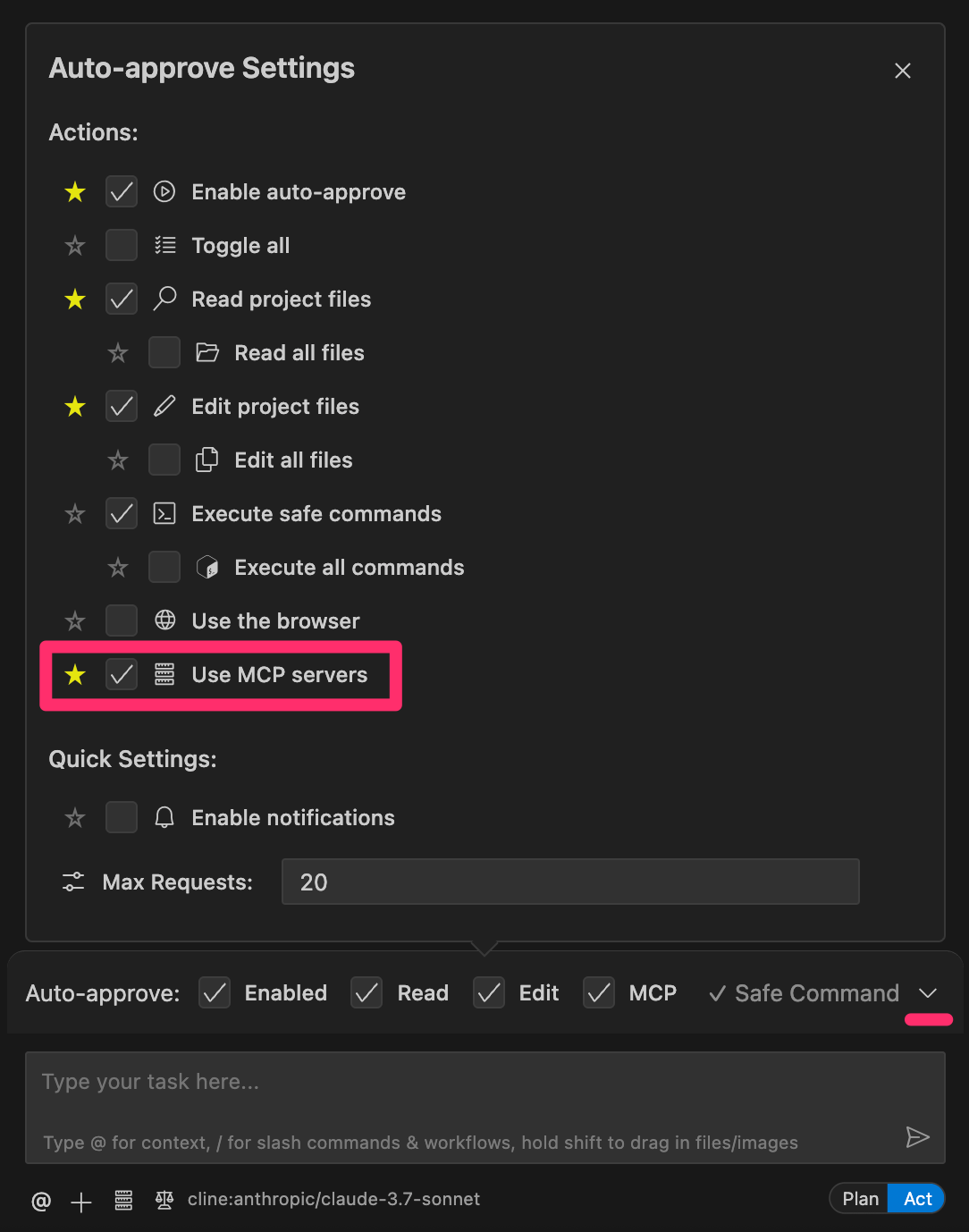Open the claude-3.7-sonnet model selector
This screenshot has width=969, height=1232.
(x=333, y=1200)
